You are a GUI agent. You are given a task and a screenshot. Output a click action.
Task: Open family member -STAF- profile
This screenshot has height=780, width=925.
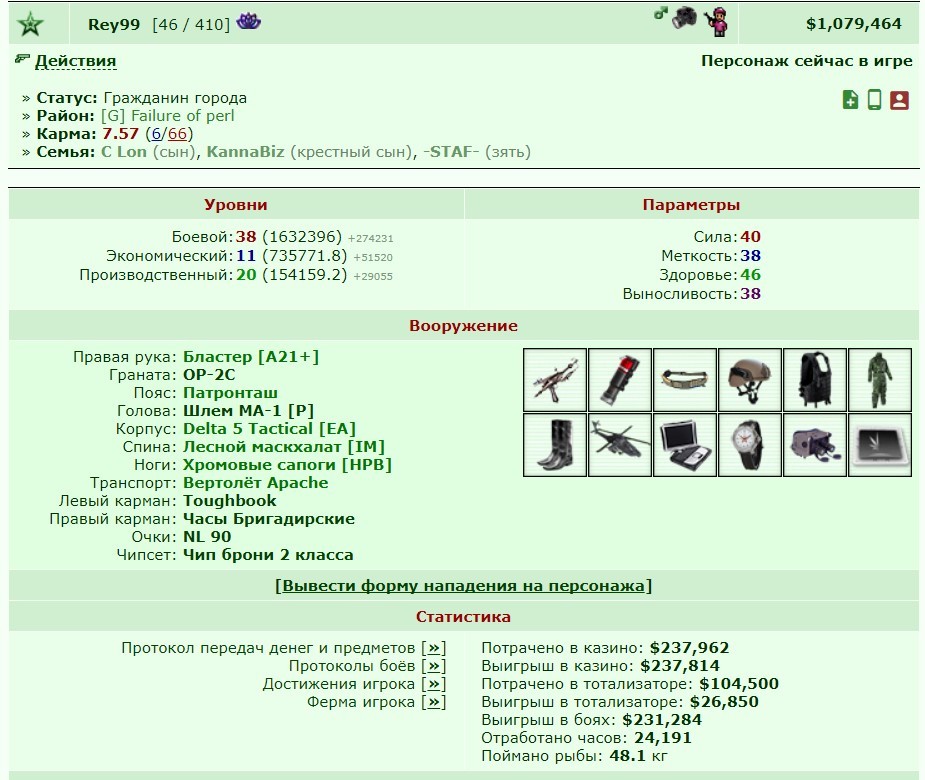coord(451,152)
